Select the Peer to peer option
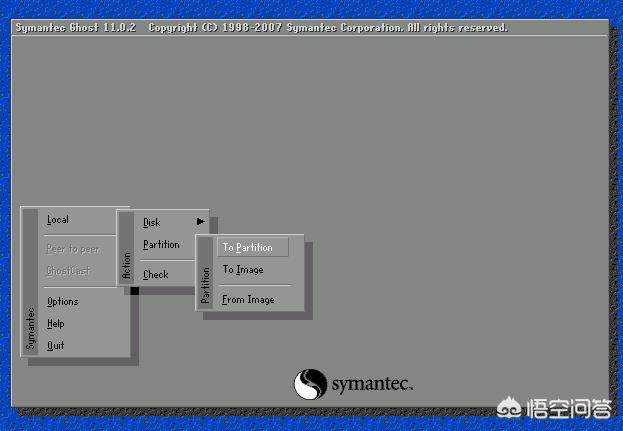623x431 pixels. tap(73, 249)
